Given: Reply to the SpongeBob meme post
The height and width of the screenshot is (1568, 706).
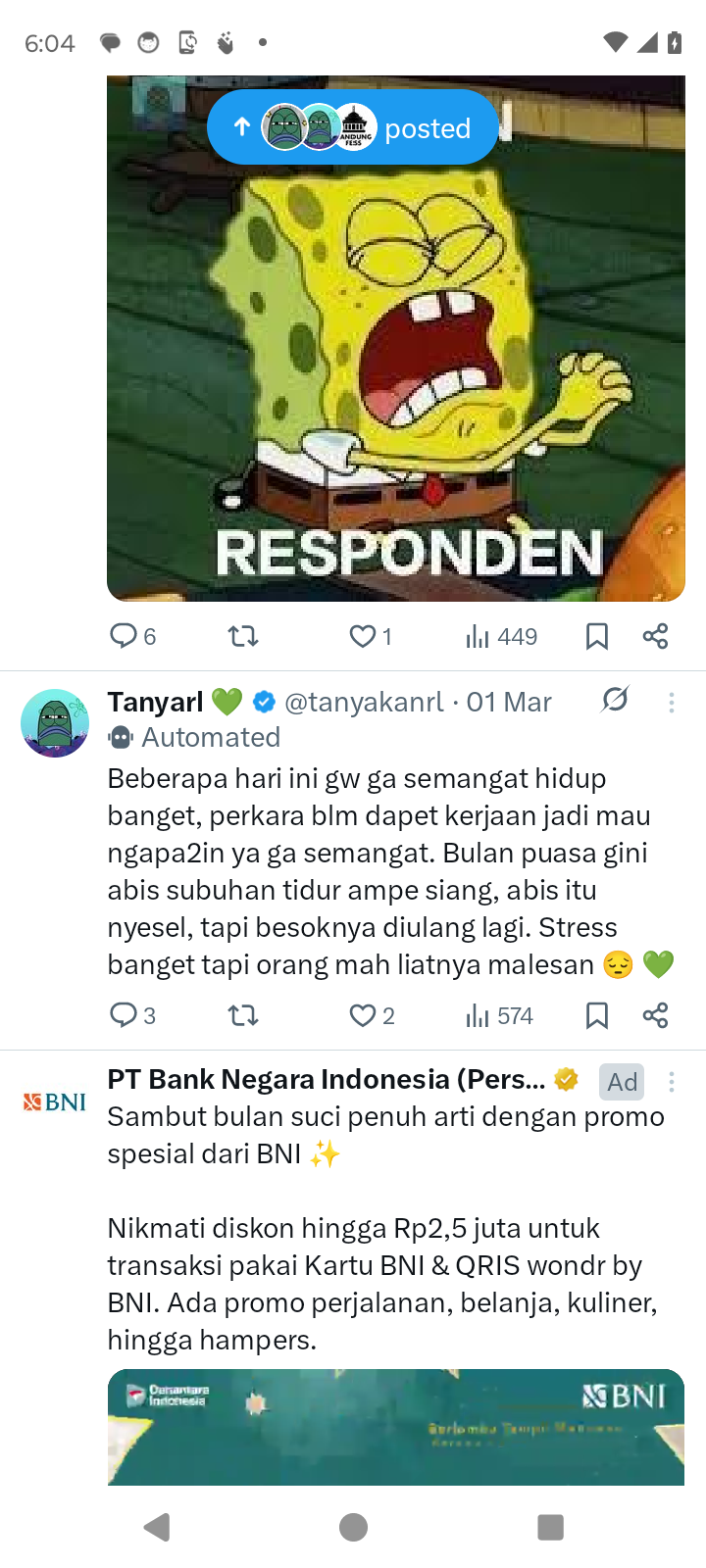Looking at the screenshot, I should coord(132,636).
